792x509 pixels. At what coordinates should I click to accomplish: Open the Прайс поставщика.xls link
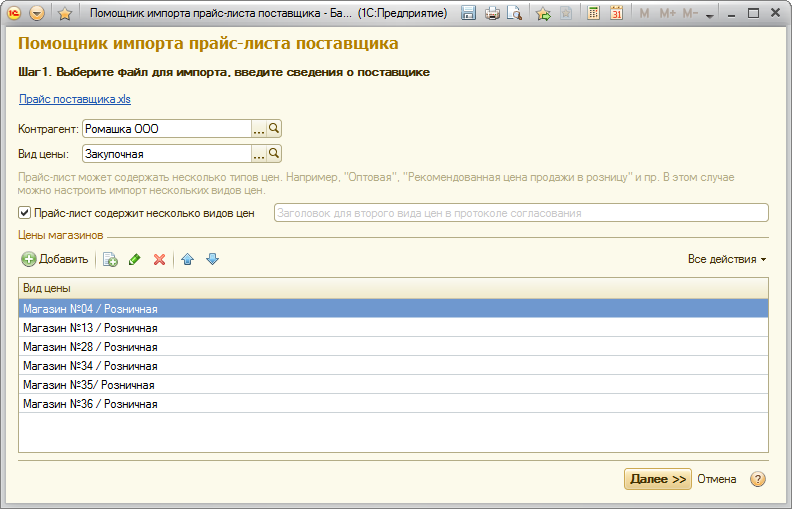[75, 99]
